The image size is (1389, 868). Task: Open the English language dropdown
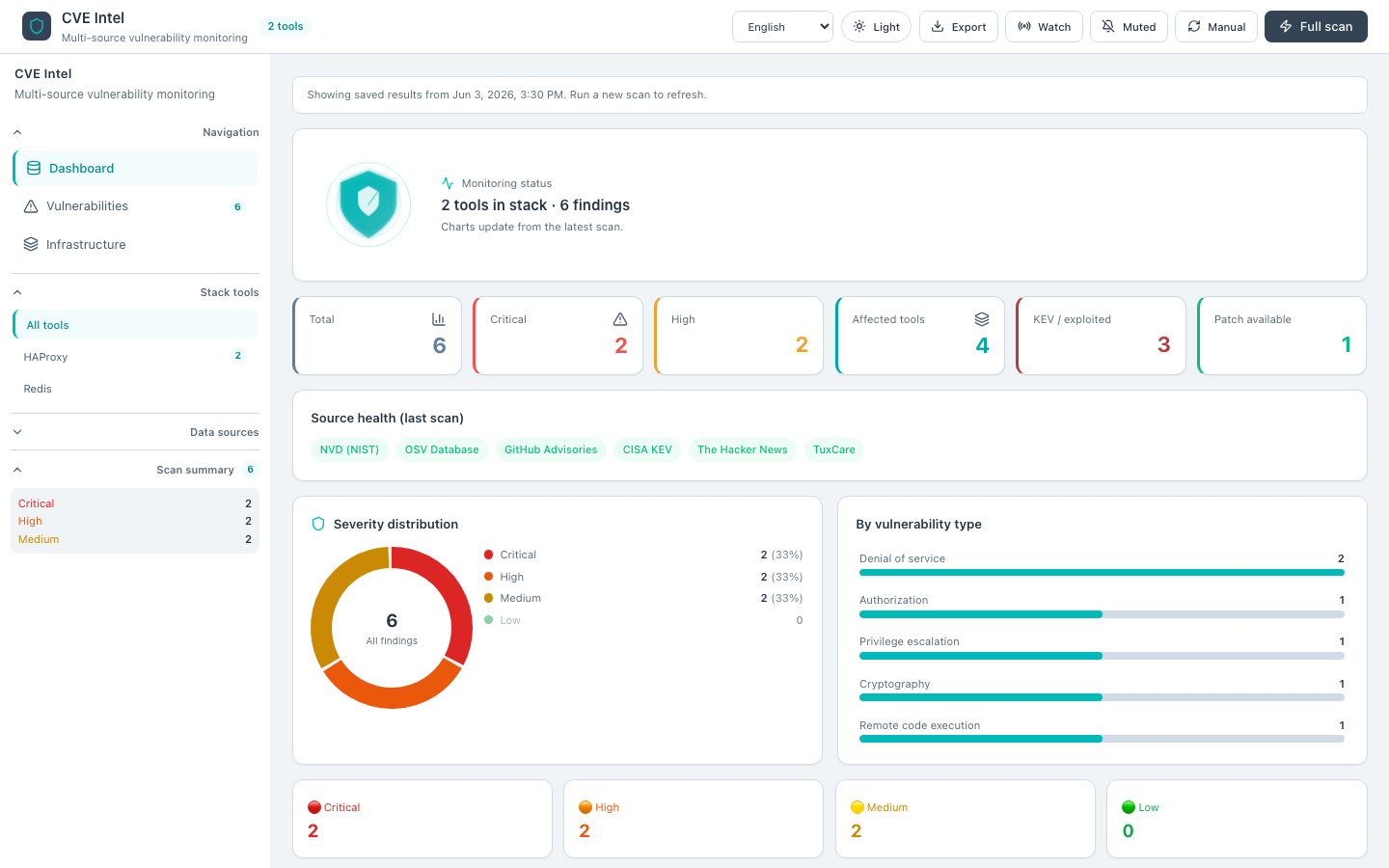pos(782,27)
